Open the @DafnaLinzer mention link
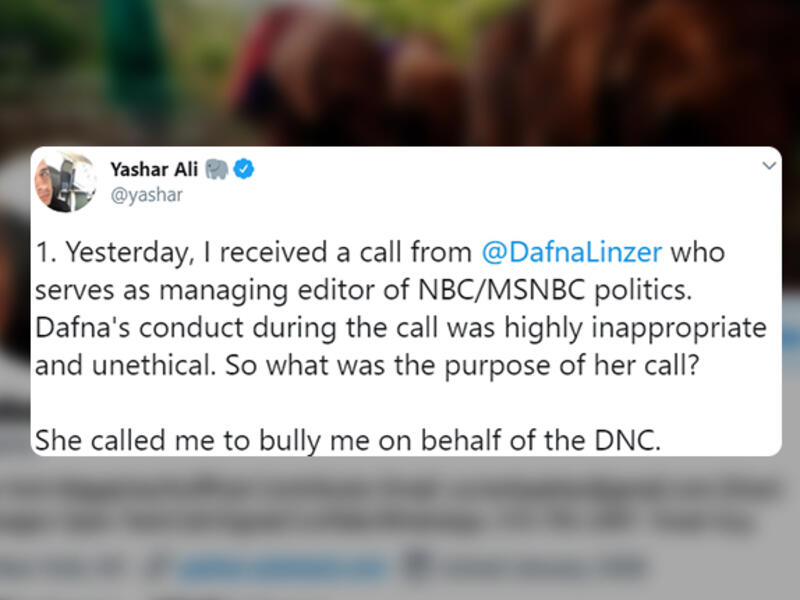 571,252
